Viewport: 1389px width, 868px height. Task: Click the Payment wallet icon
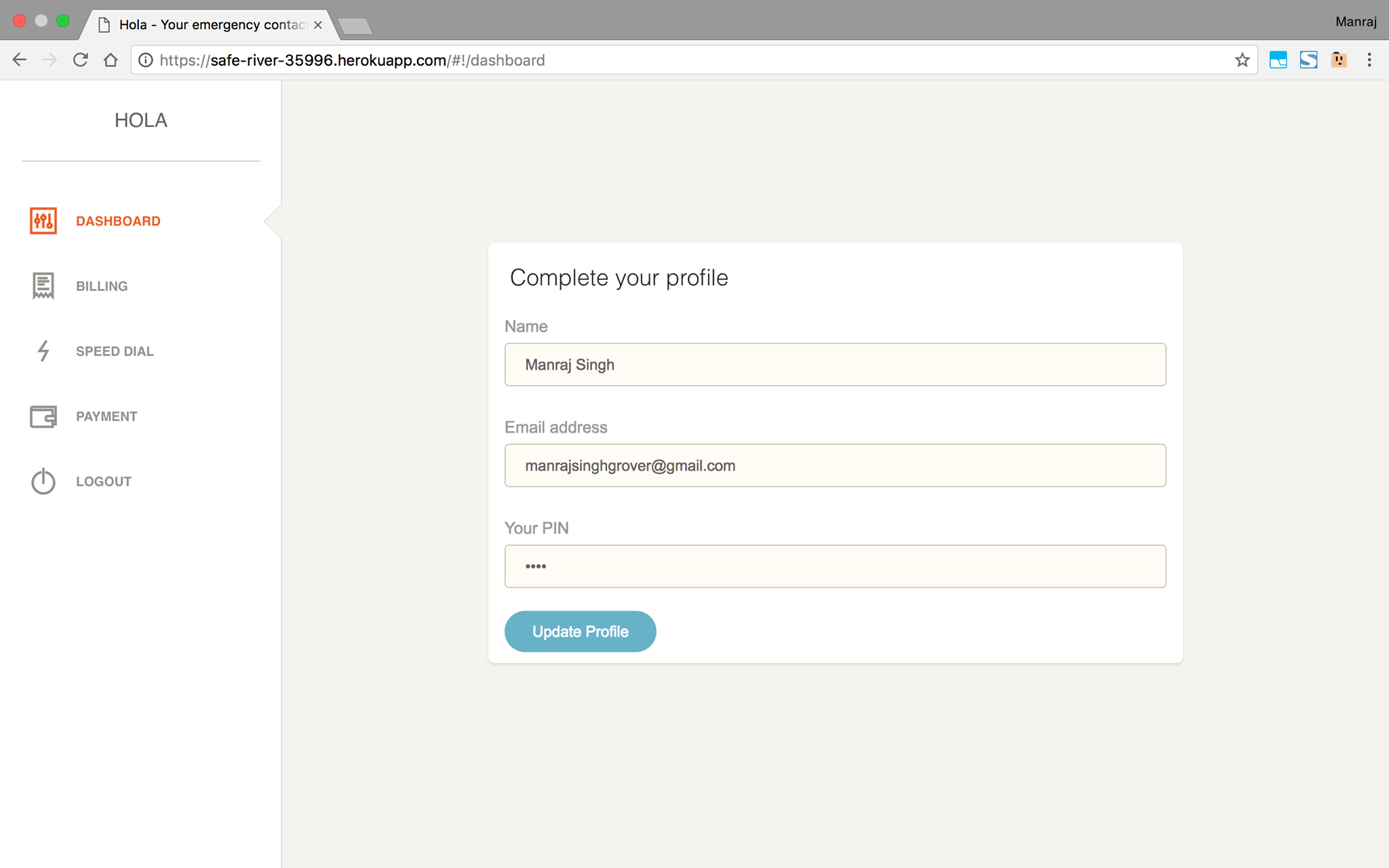tap(43, 416)
